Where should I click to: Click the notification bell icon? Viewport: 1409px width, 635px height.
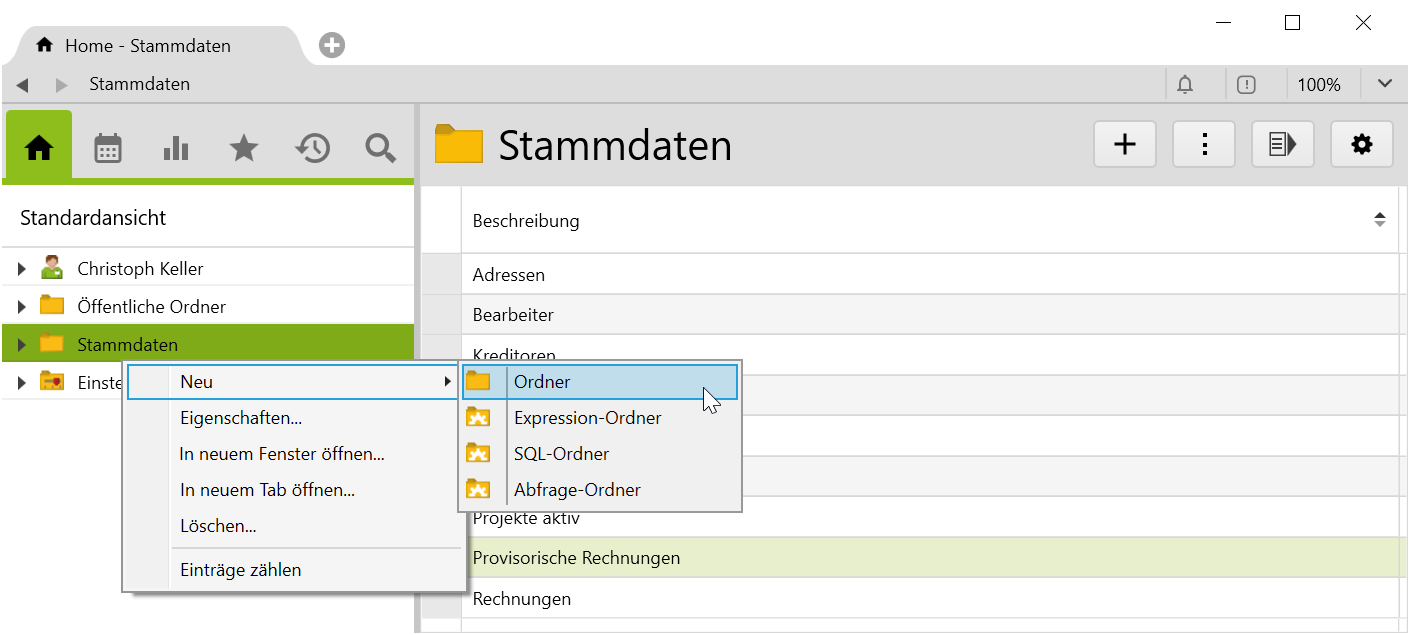pyautogui.click(x=1185, y=85)
